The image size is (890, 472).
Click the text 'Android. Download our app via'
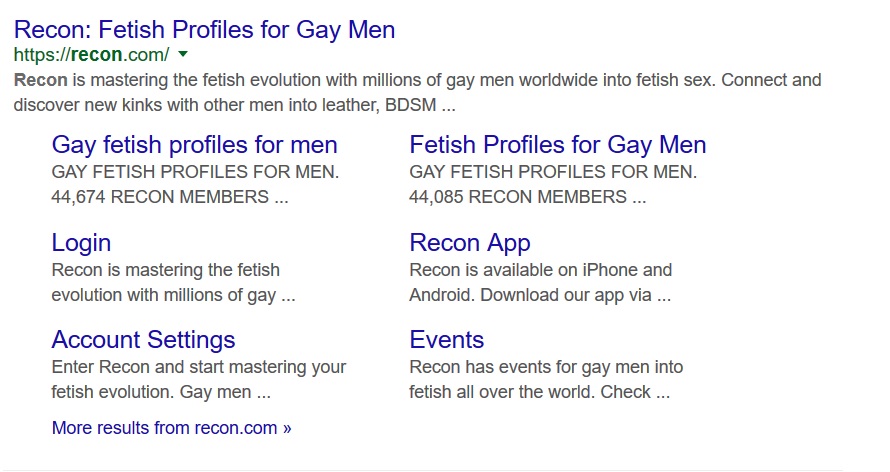(530, 295)
